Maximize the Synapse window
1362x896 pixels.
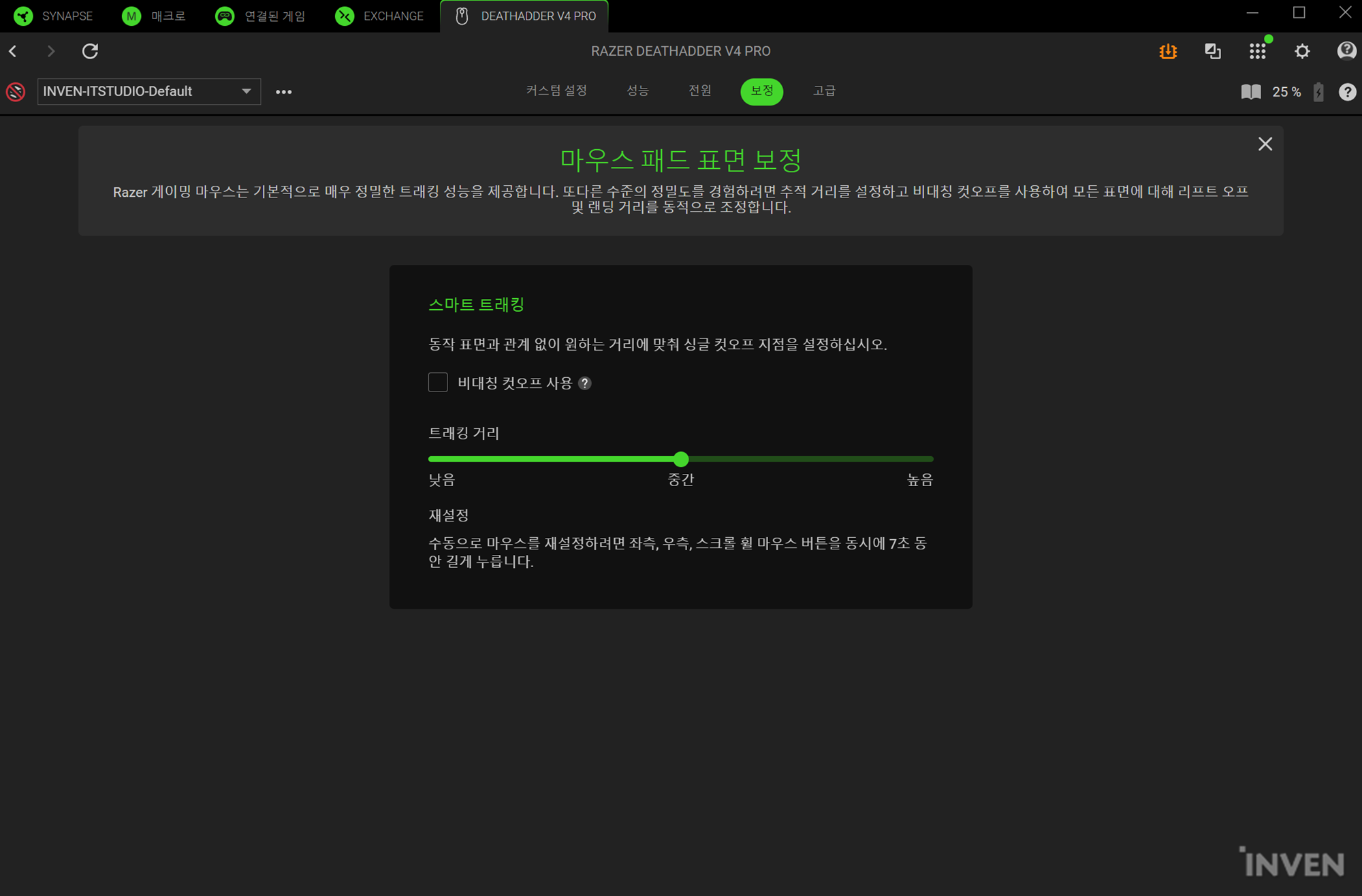coord(1299,13)
